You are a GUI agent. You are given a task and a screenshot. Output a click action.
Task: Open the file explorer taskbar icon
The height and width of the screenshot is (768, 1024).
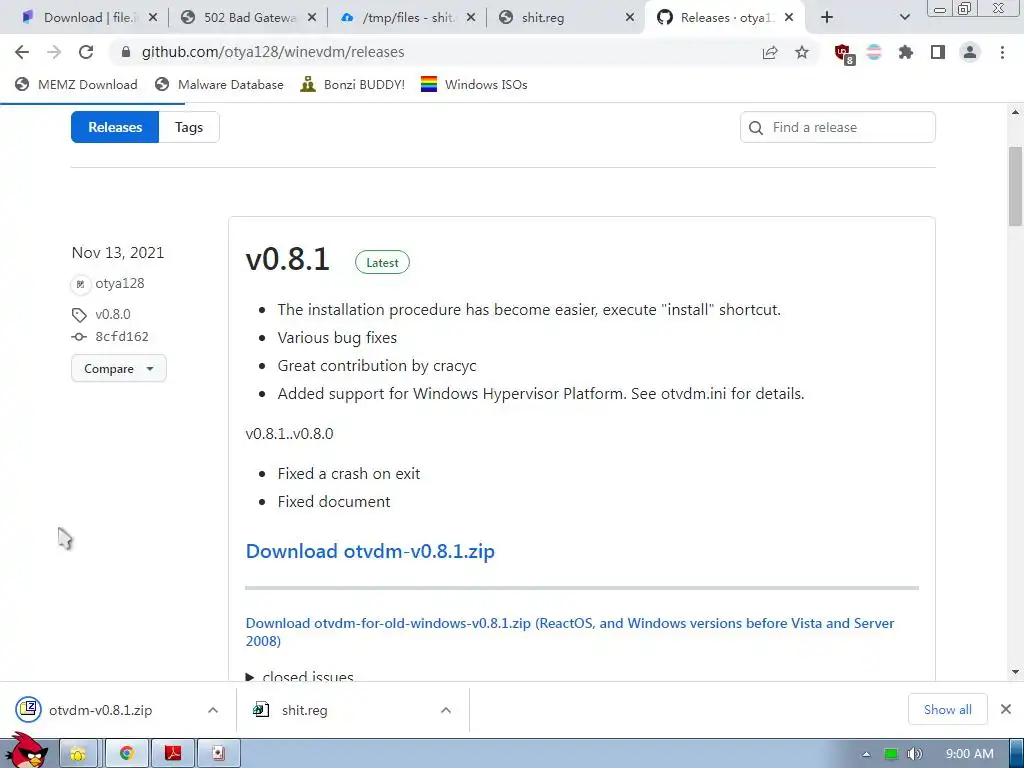78,754
